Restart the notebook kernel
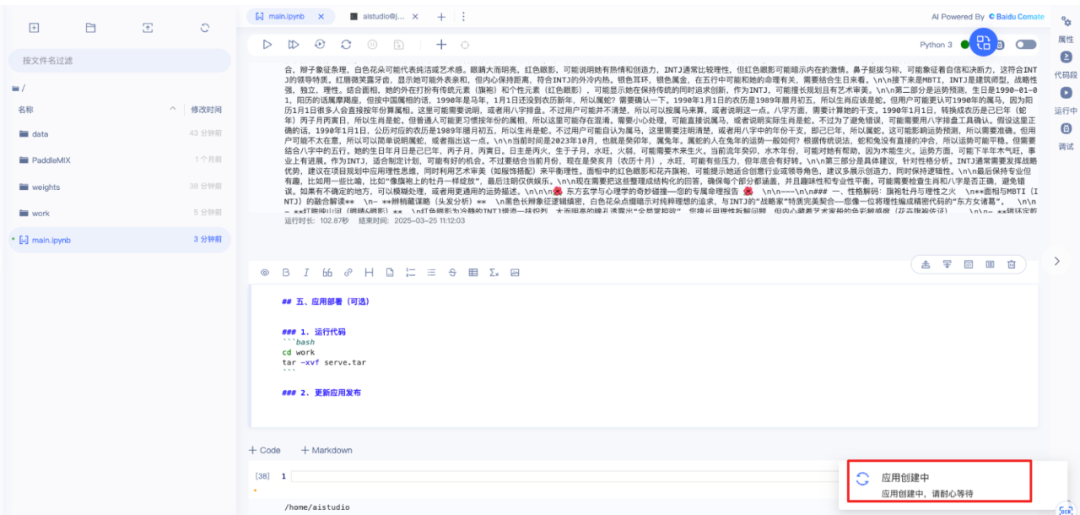This screenshot has height=515, width=1080. pyautogui.click(x=346, y=44)
